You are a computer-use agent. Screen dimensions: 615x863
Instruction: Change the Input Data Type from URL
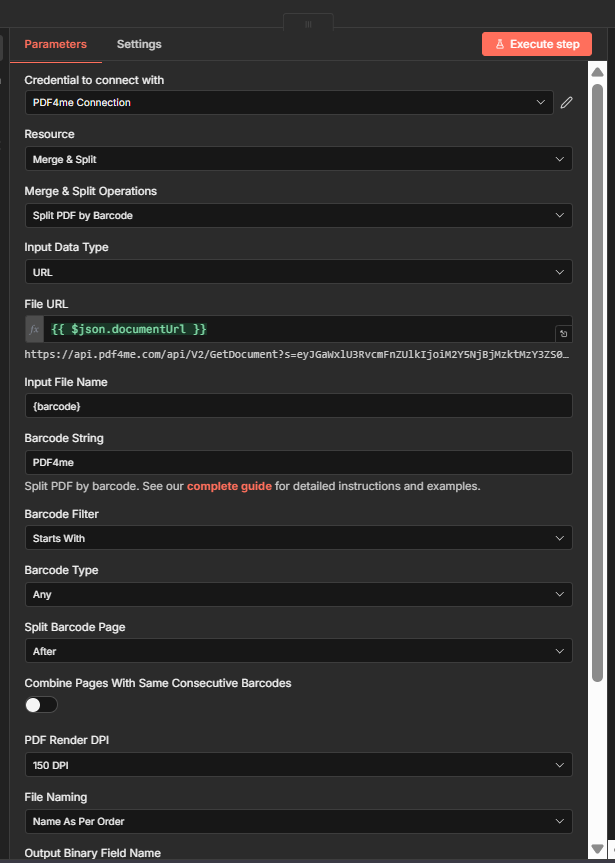[x=298, y=271]
